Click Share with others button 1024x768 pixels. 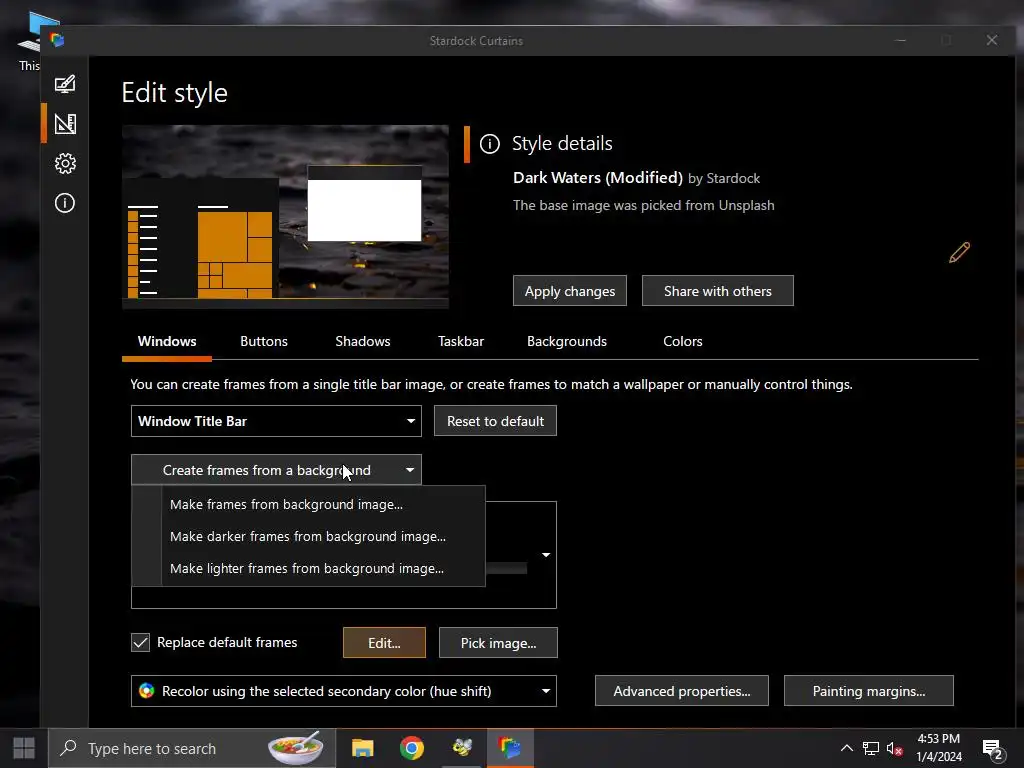point(718,291)
